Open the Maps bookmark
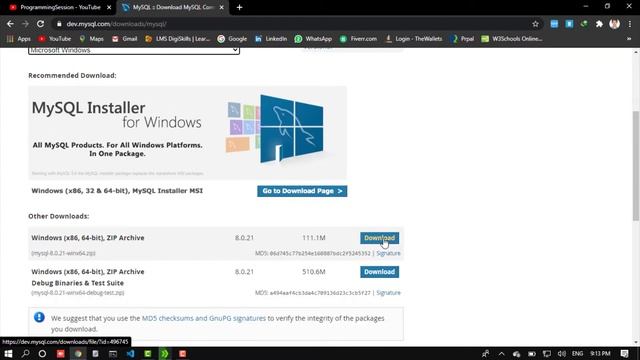Viewport: 640px width, 360px height. click(x=91, y=39)
